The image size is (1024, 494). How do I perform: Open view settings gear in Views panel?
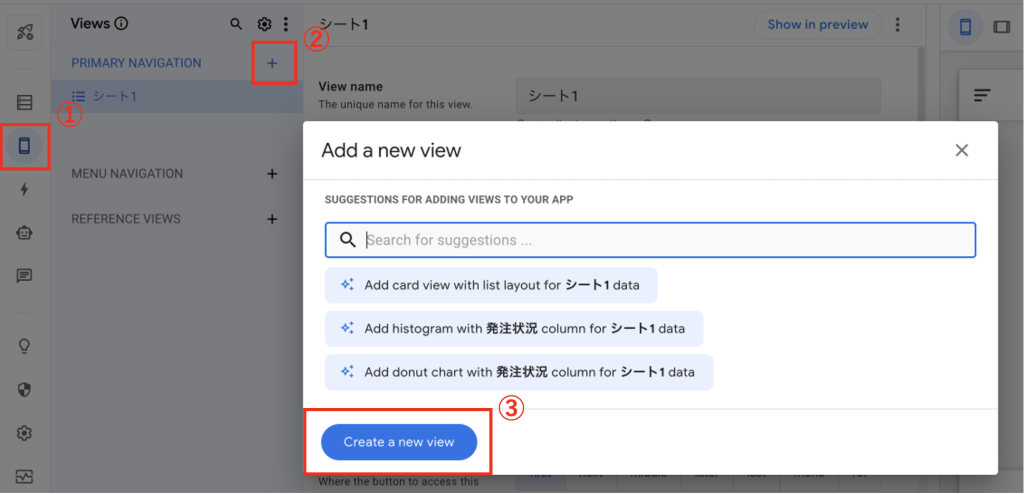[264, 24]
